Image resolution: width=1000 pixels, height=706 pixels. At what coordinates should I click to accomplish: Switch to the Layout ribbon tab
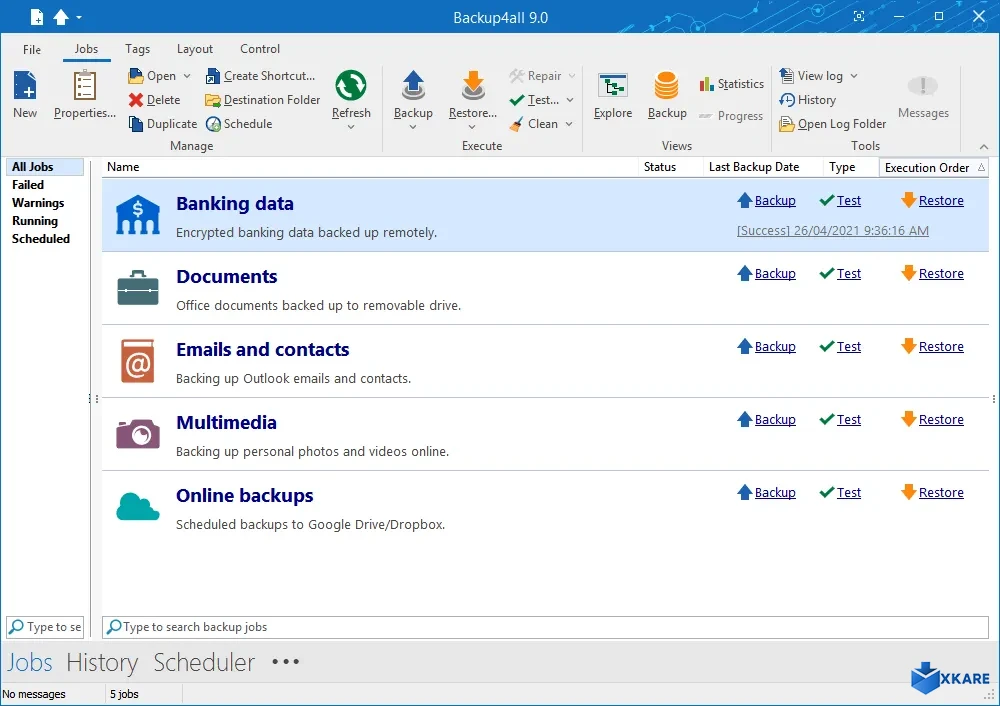pyautogui.click(x=195, y=49)
